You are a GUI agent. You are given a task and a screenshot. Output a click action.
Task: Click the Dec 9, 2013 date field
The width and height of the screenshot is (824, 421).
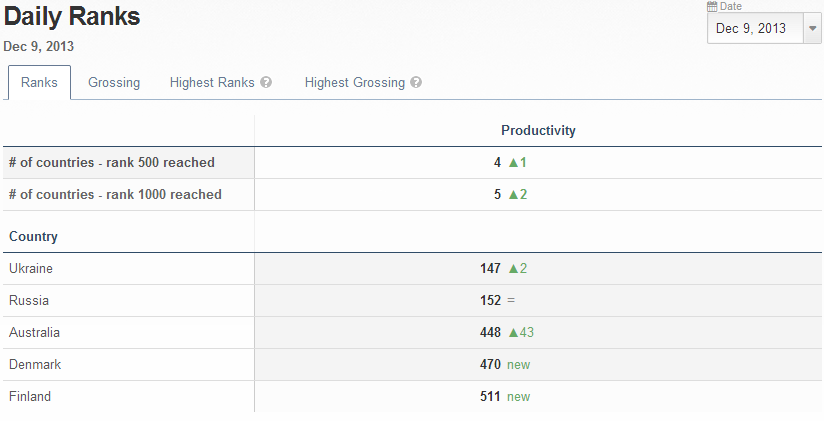(x=755, y=28)
